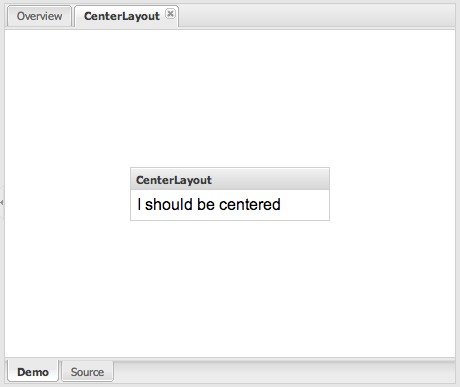Click the word 'centered' in the panel

click(x=250, y=204)
